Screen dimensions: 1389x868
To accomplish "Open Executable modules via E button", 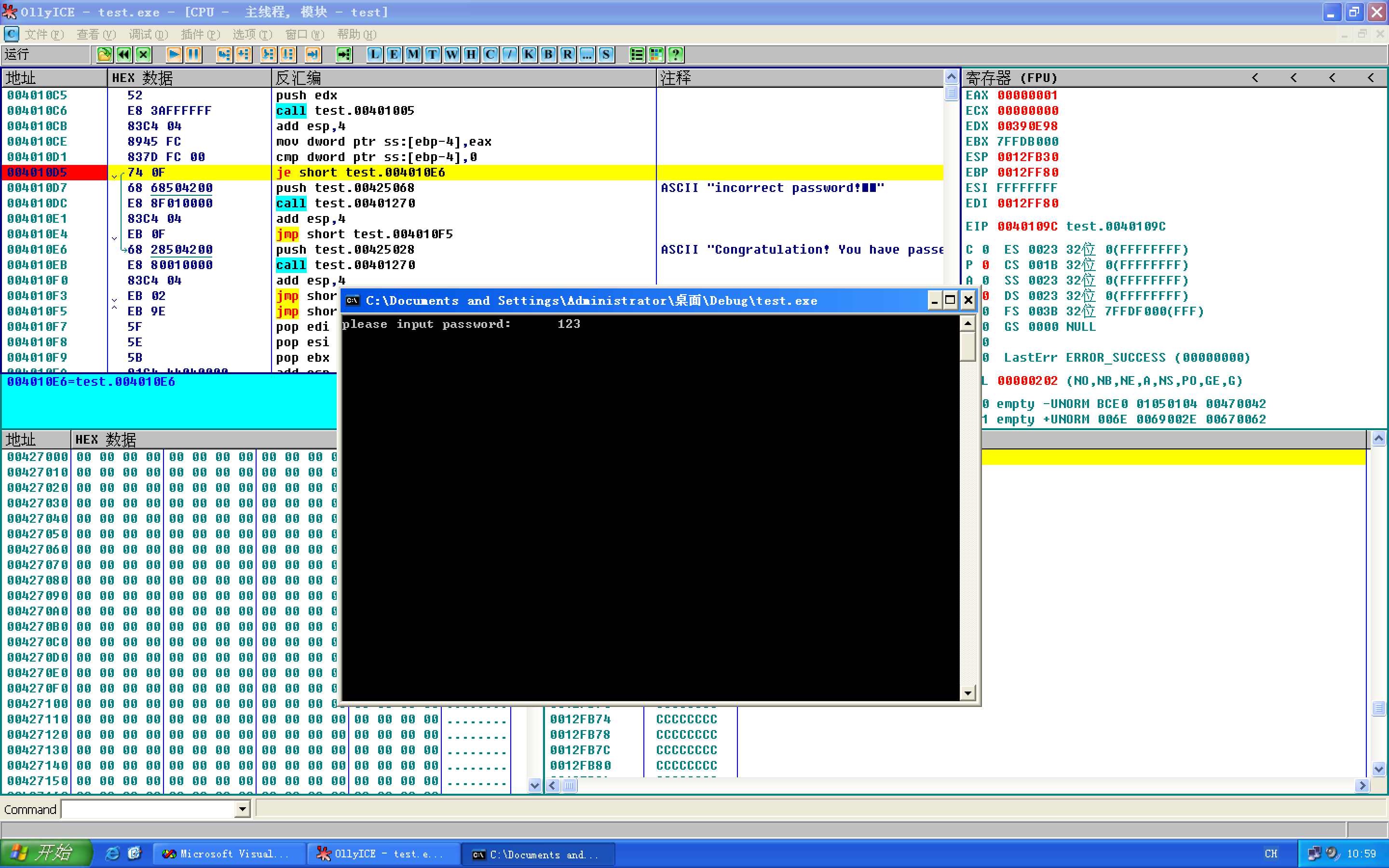I will pos(394,54).
